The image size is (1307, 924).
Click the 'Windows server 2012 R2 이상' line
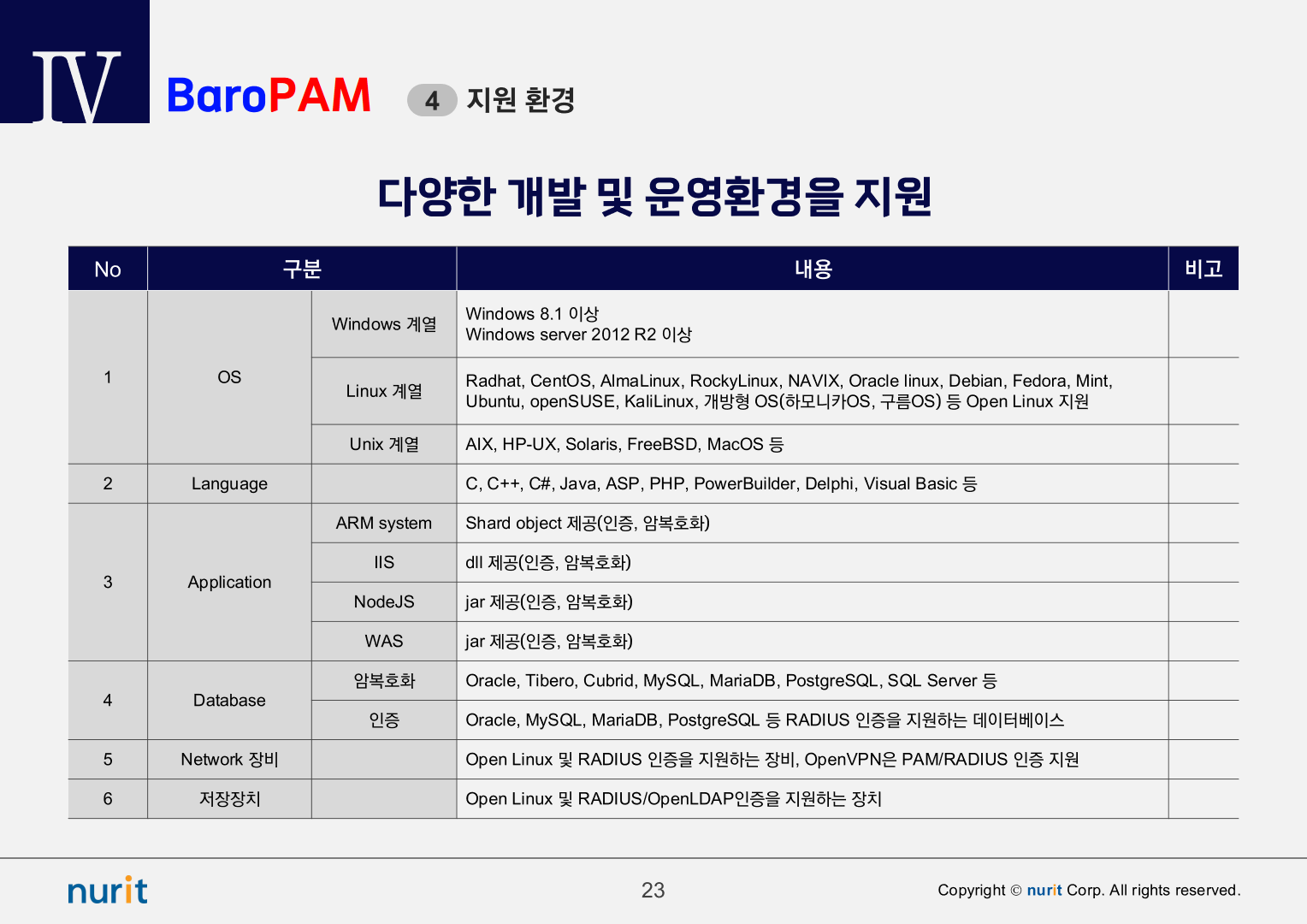(x=578, y=335)
